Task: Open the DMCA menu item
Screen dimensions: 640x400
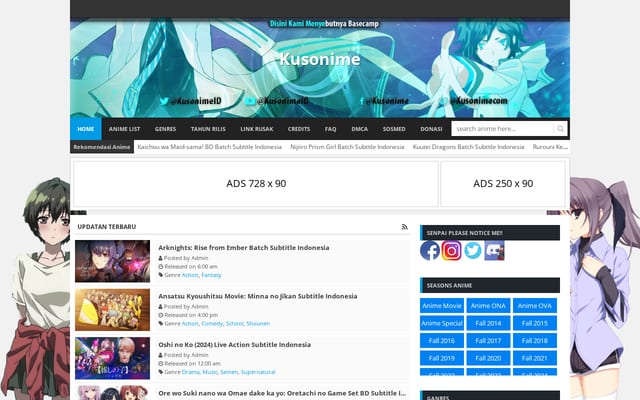Action: pos(360,129)
